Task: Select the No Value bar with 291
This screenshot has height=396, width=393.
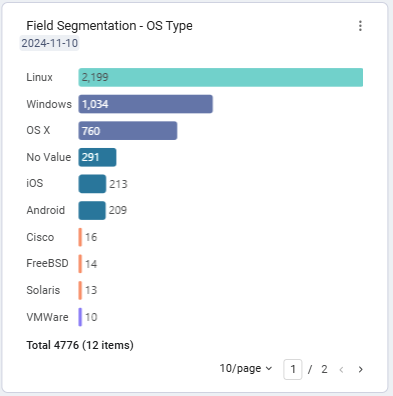Action: 97,157
